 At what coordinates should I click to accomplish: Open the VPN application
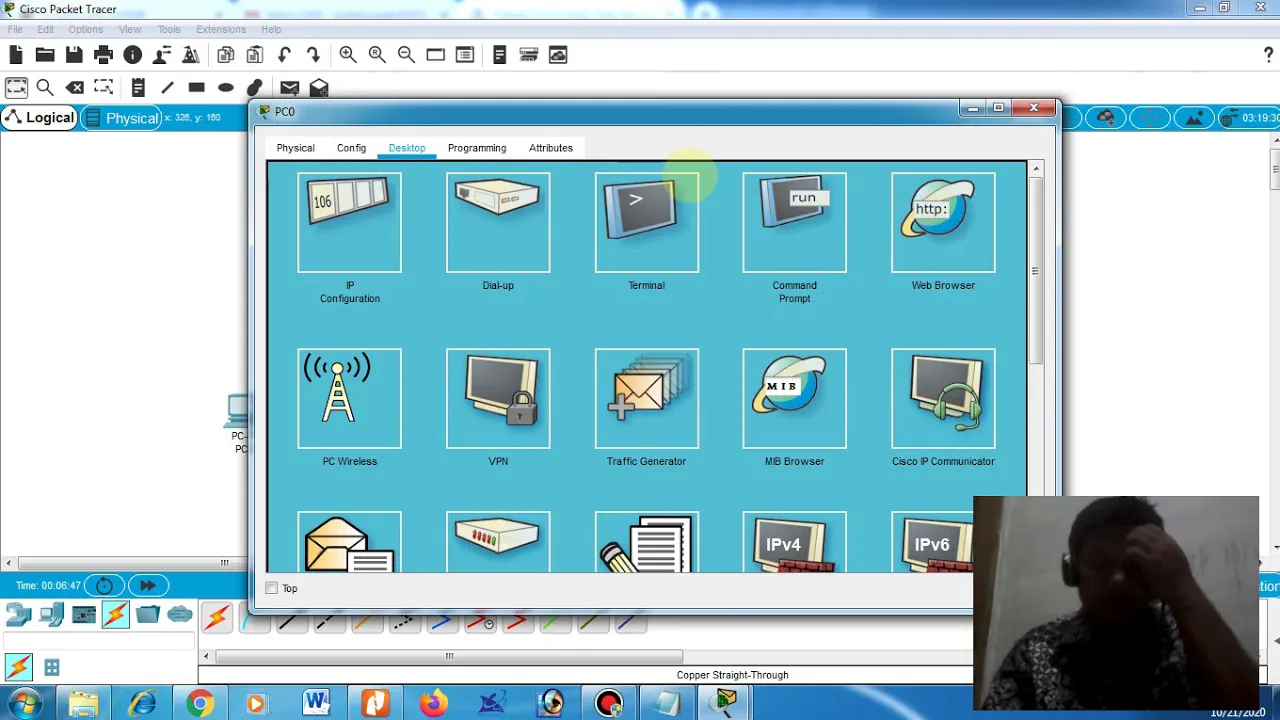click(498, 398)
